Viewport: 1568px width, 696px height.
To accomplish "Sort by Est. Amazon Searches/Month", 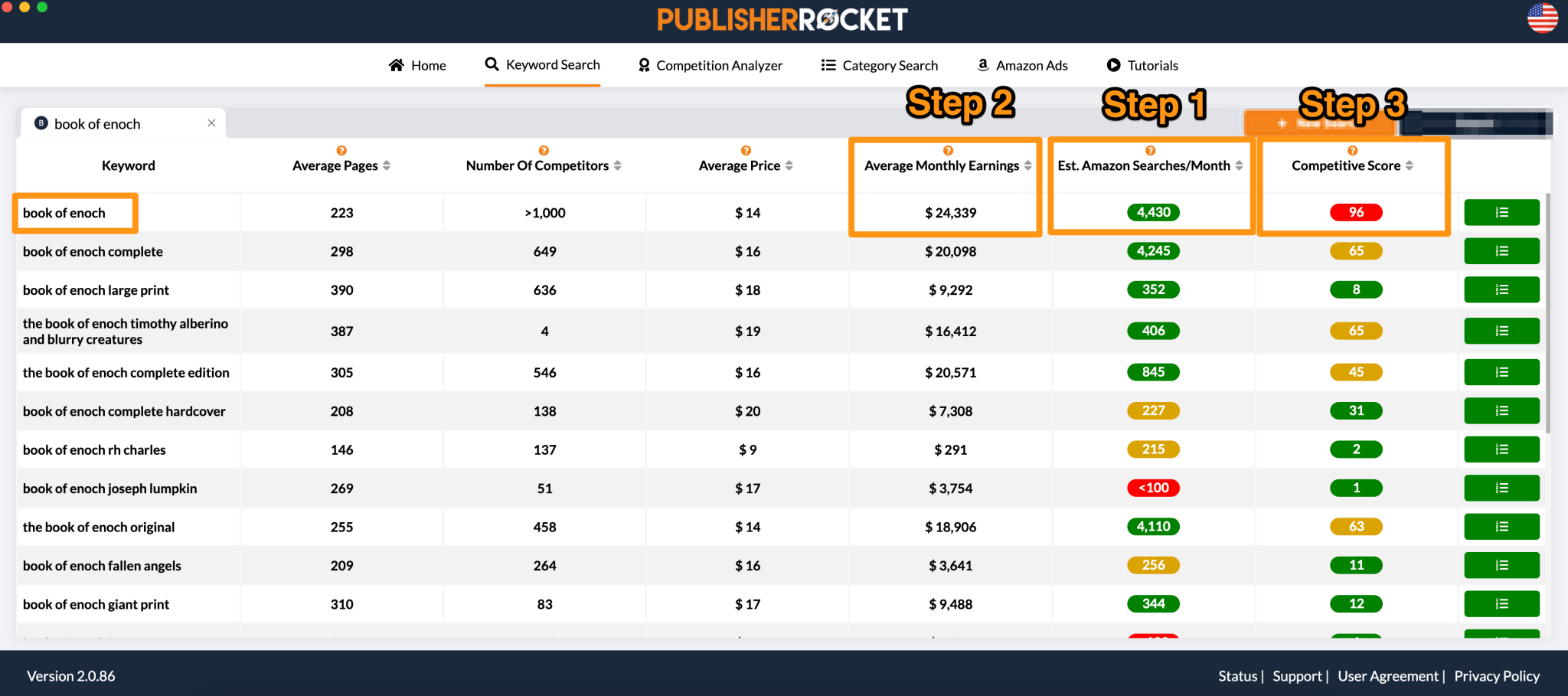I will tap(1239, 166).
